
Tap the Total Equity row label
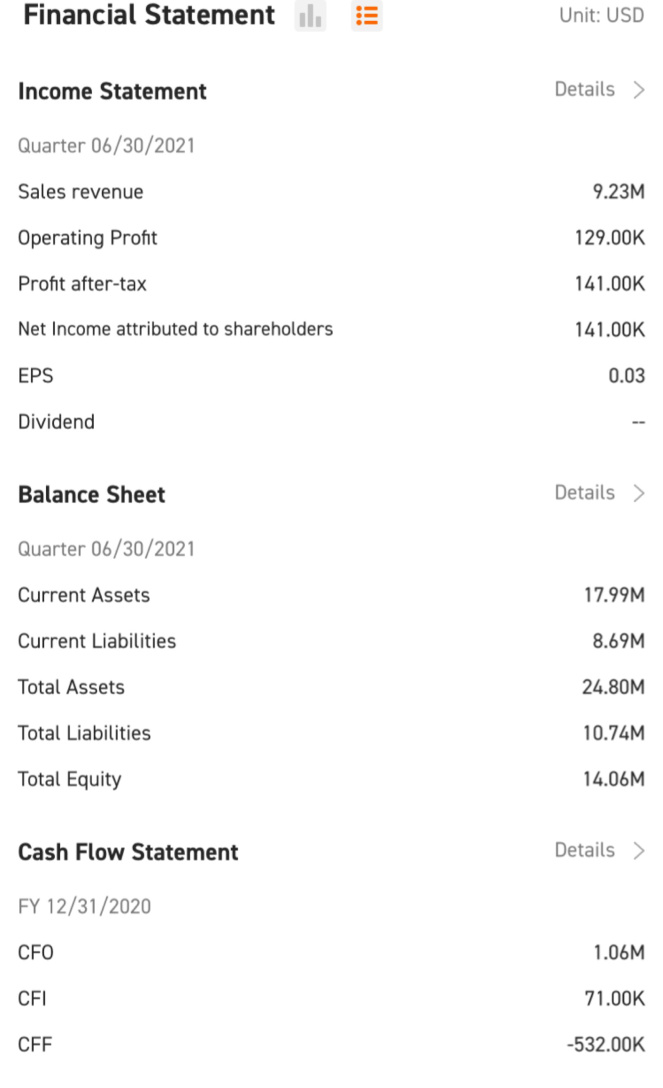(69, 779)
